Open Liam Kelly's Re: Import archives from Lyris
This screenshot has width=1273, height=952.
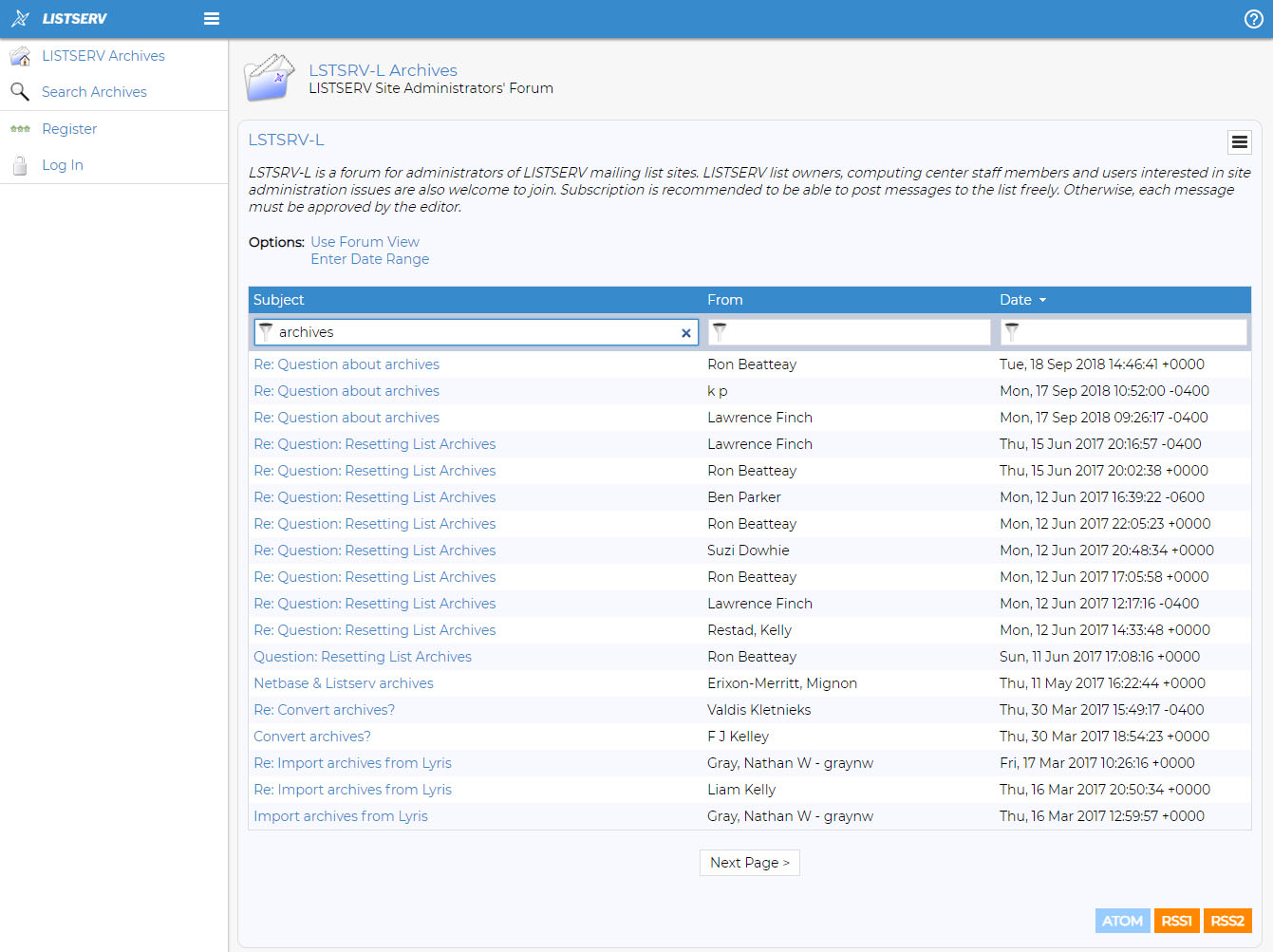pyautogui.click(x=352, y=790)
